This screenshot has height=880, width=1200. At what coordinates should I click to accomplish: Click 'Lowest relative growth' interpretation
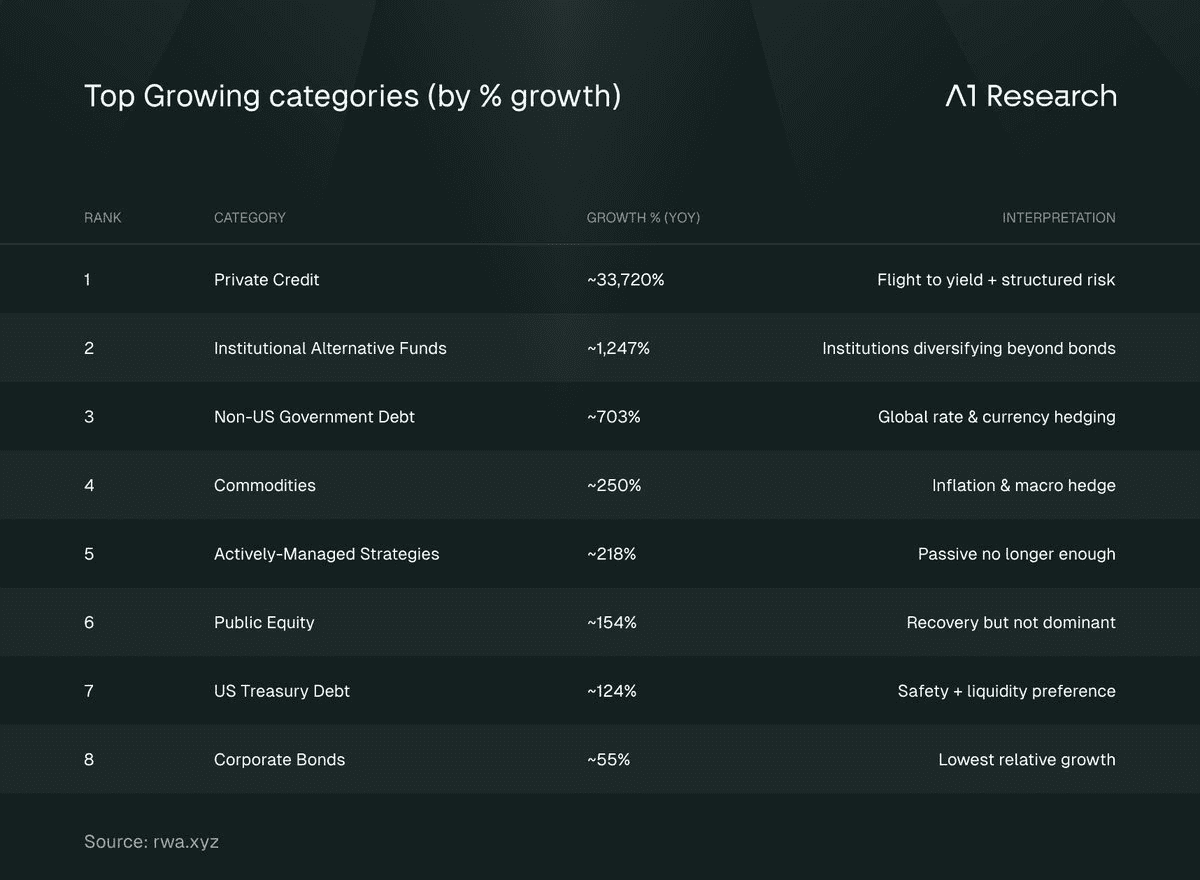[x=1027, y=759]
